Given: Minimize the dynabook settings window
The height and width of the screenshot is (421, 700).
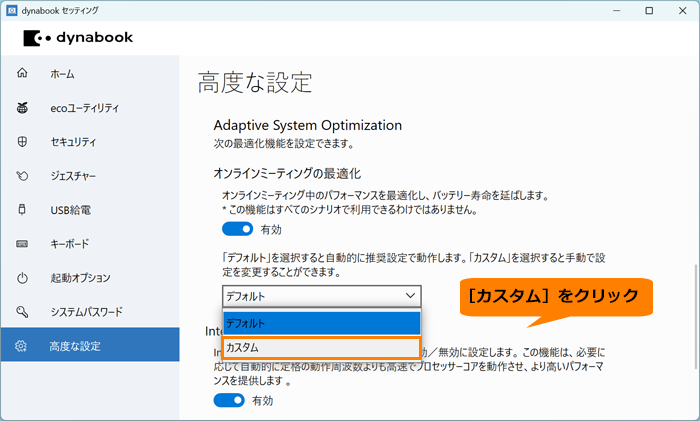Looking at the screenshot, I should 617,10.
